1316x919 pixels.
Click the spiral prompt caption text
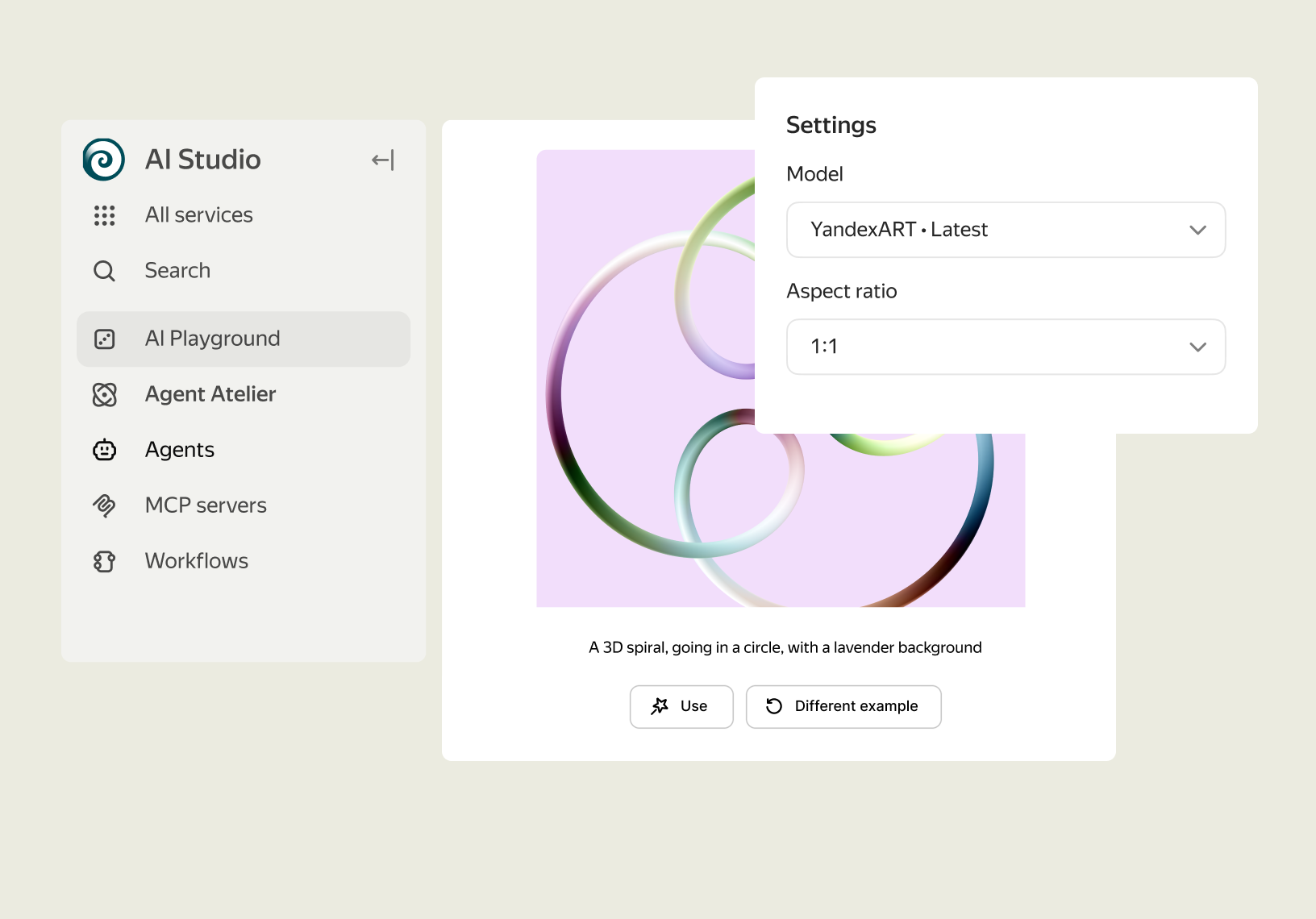pyautogui.click(x=785, y=647)
